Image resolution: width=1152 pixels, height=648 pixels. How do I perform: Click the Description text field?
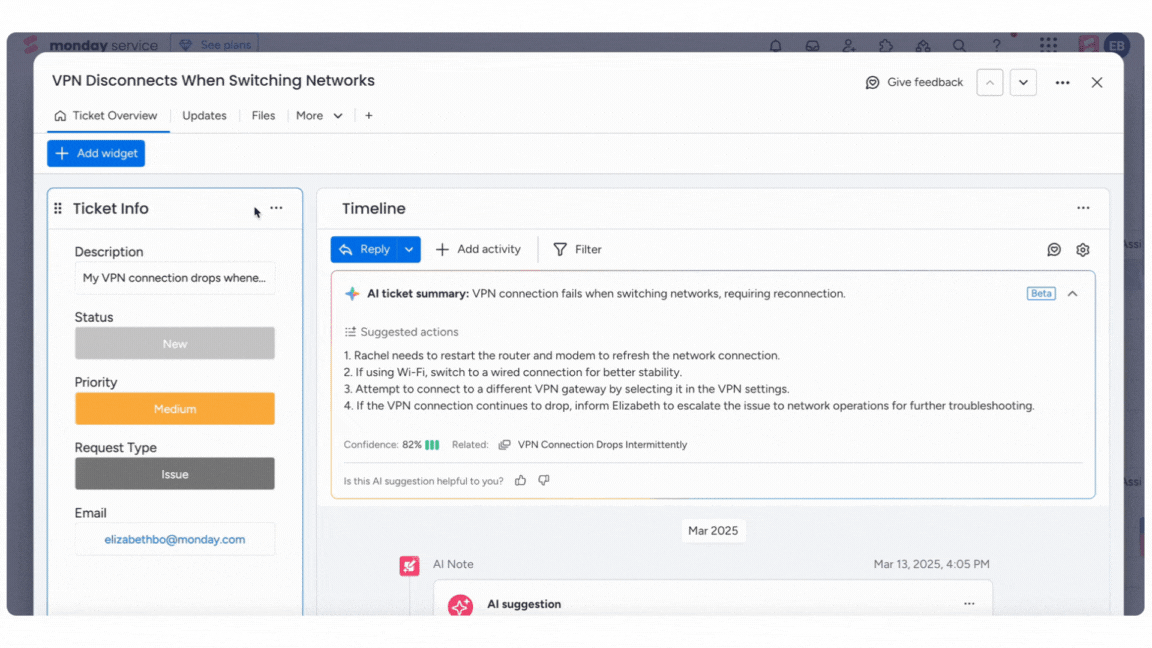pyautogui.click(x=175, y=278)
